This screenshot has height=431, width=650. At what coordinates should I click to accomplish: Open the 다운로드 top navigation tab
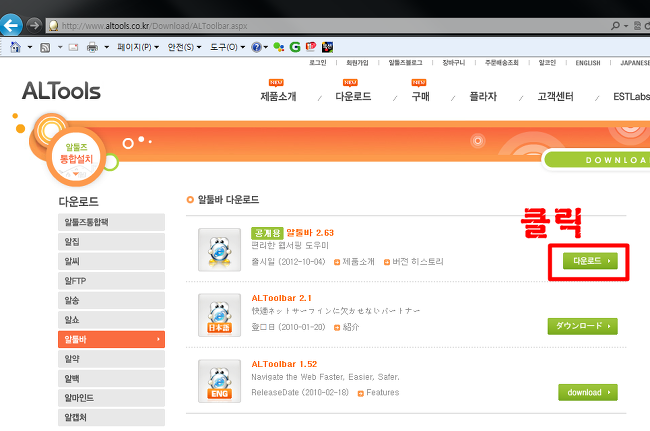353,96
